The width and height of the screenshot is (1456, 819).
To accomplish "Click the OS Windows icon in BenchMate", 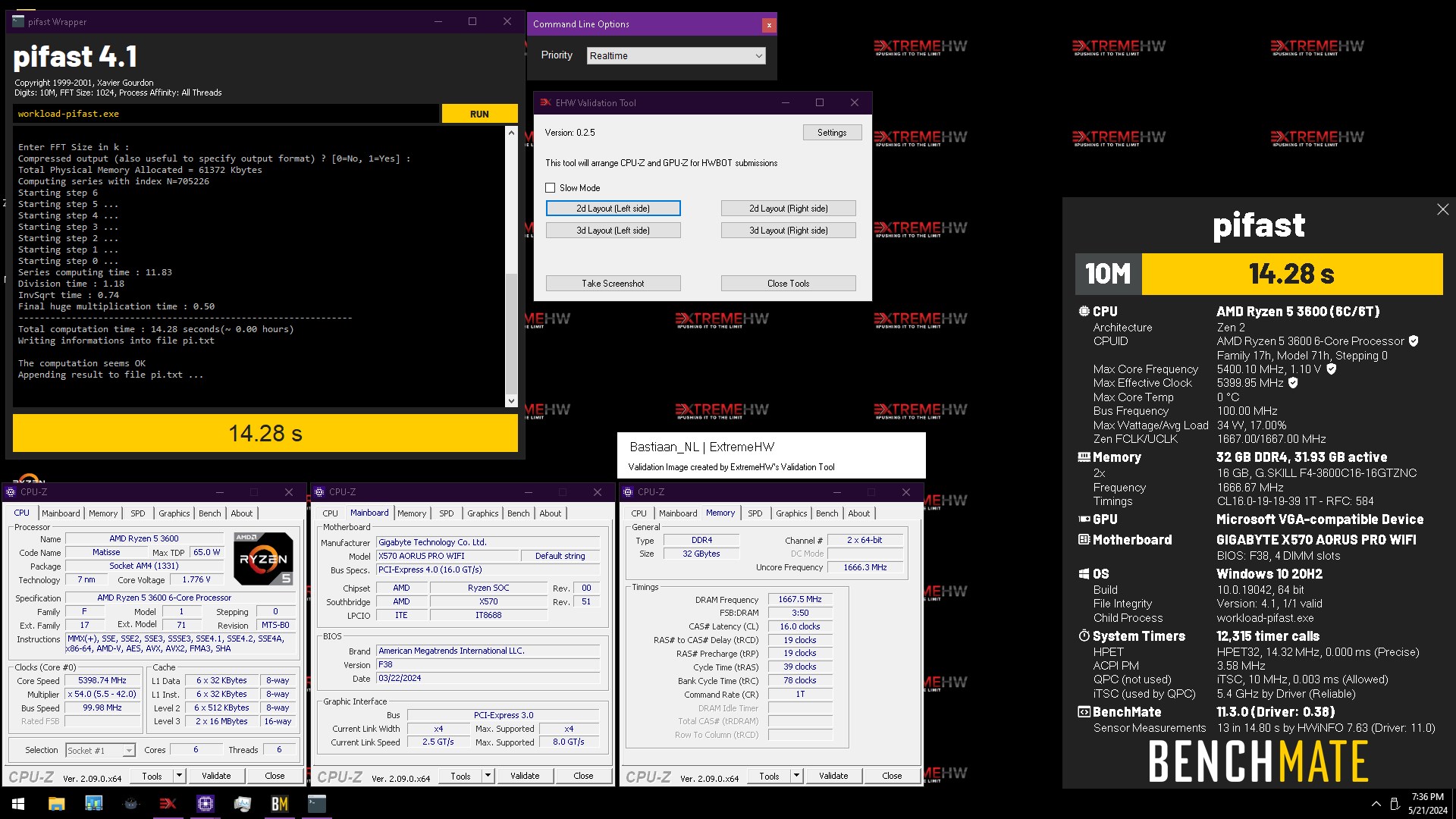I will point(1084,574).
